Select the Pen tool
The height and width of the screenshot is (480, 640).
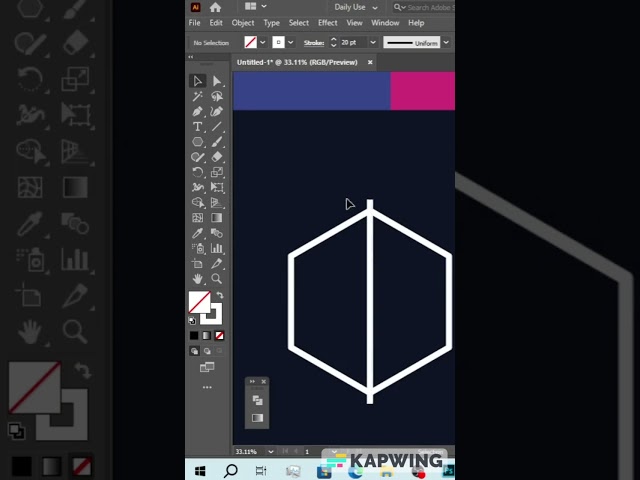[x=198, y=111]
